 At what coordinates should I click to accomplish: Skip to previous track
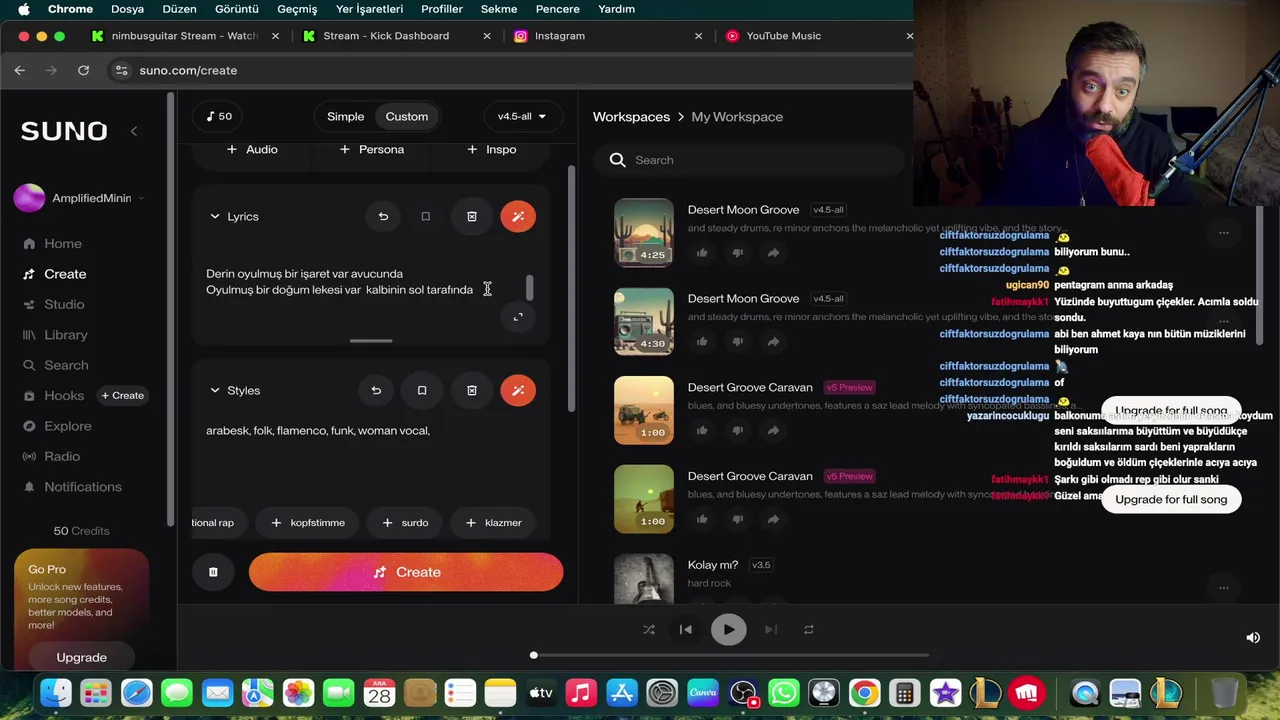[x=685, y=629]
